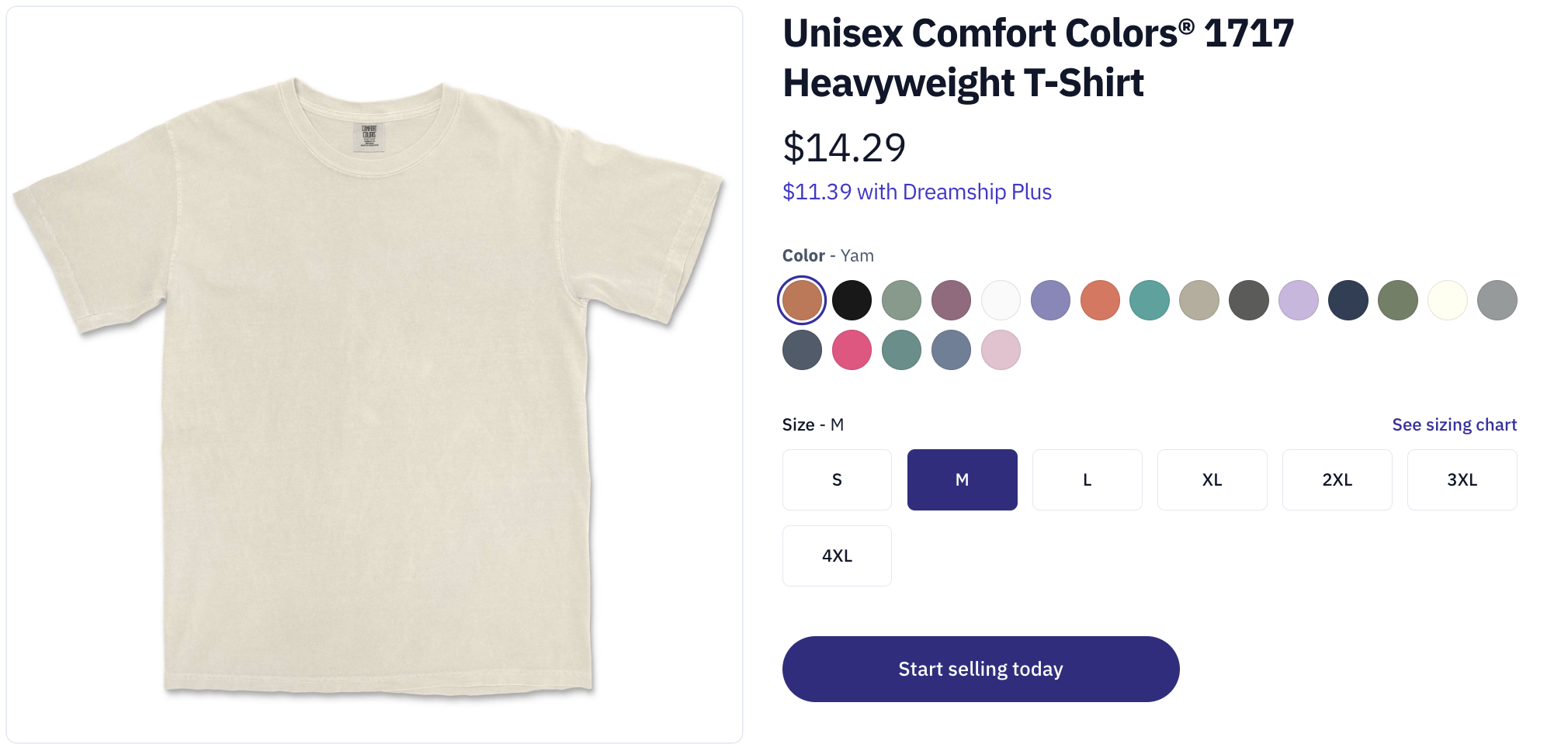Choose size M option
Image resolution: width=1568 pixels, height=751 pixels.
[x=962, y=479]
